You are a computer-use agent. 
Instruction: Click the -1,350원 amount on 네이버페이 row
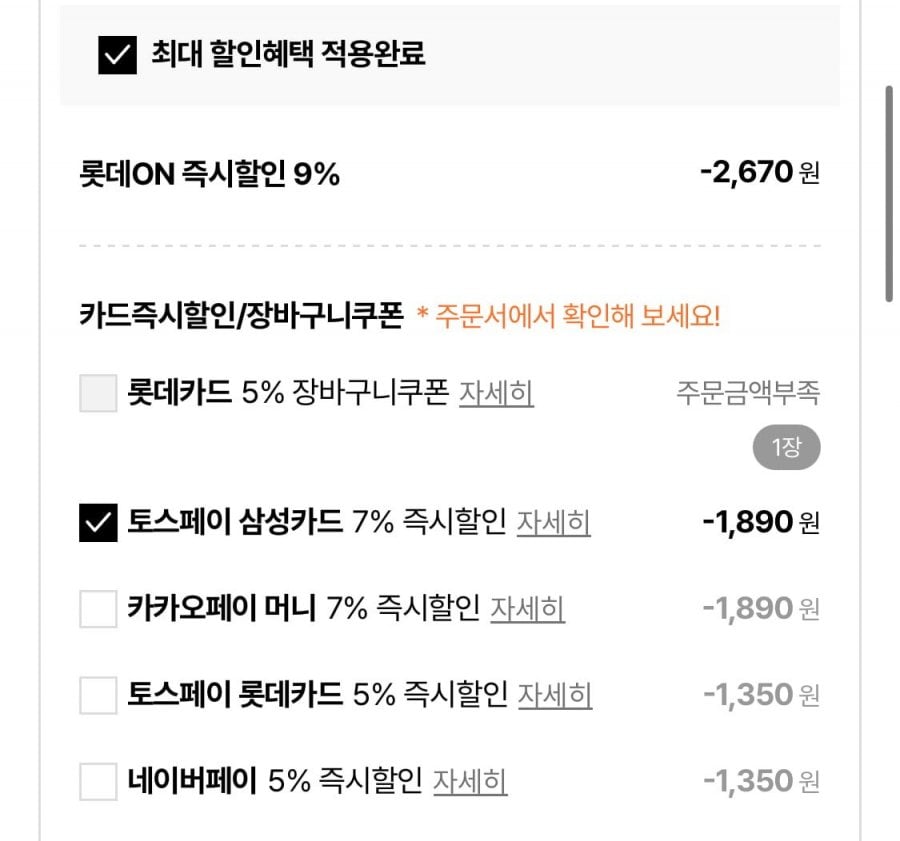tap(760, 780)
